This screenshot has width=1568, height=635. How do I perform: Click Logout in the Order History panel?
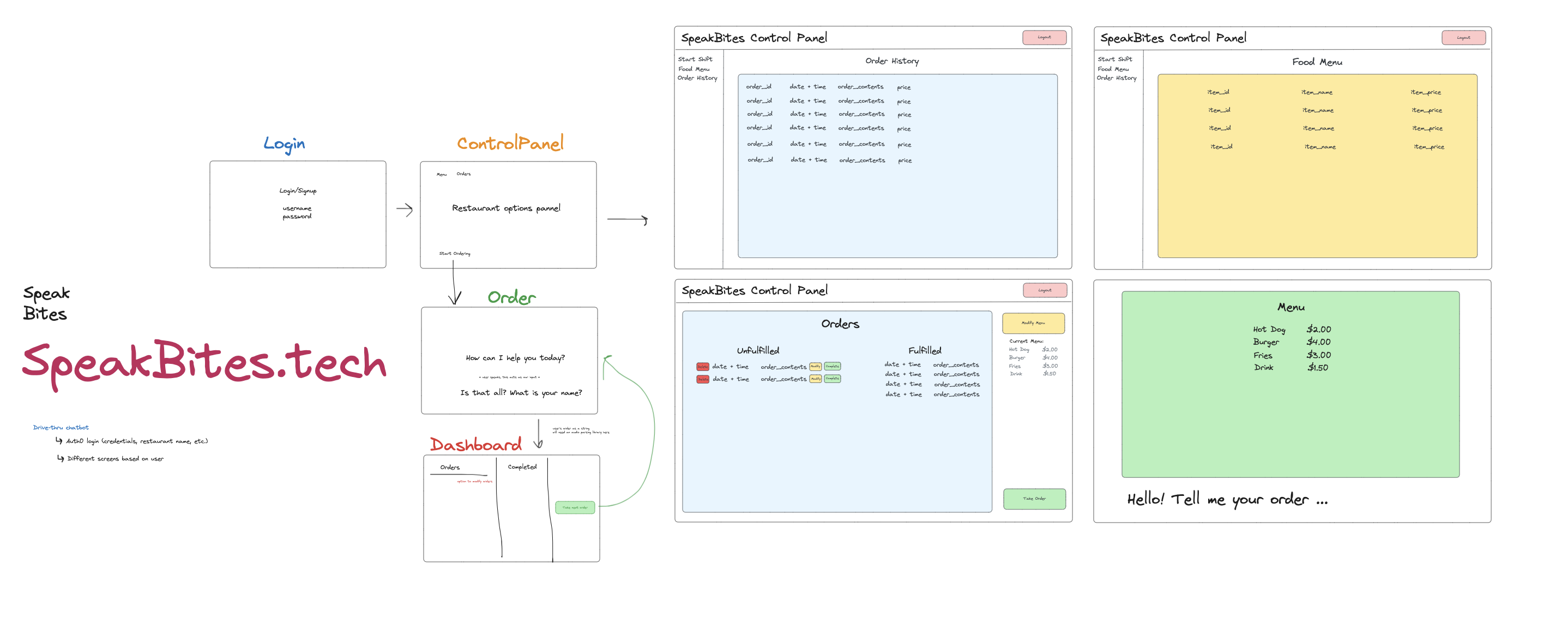1044,37
